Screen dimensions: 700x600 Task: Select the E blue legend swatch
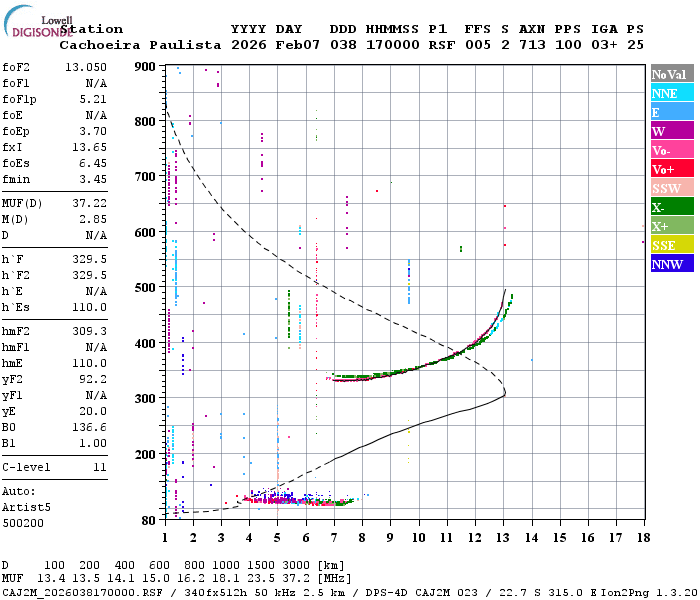pos(672,112)
